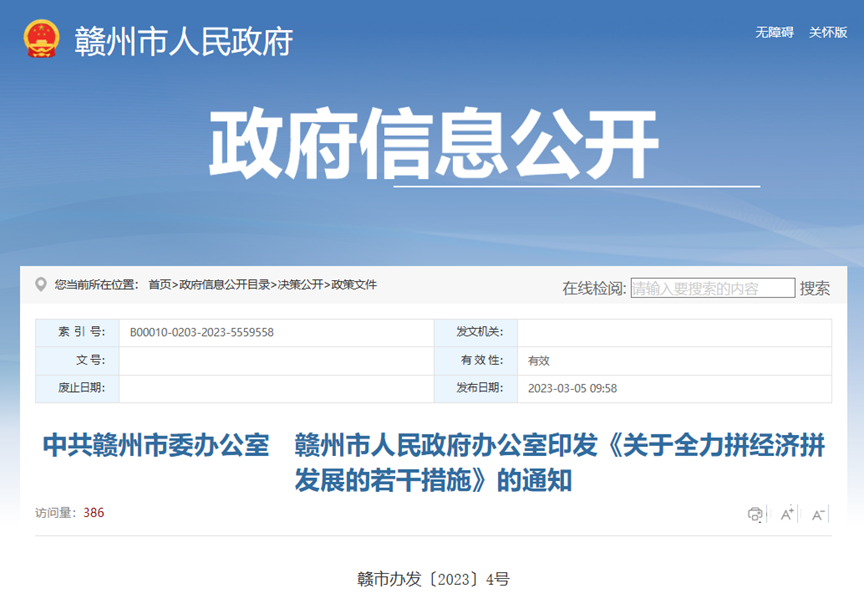
Task: Click the print page icon
Action: pyautogui.click(x=755, y=514)
